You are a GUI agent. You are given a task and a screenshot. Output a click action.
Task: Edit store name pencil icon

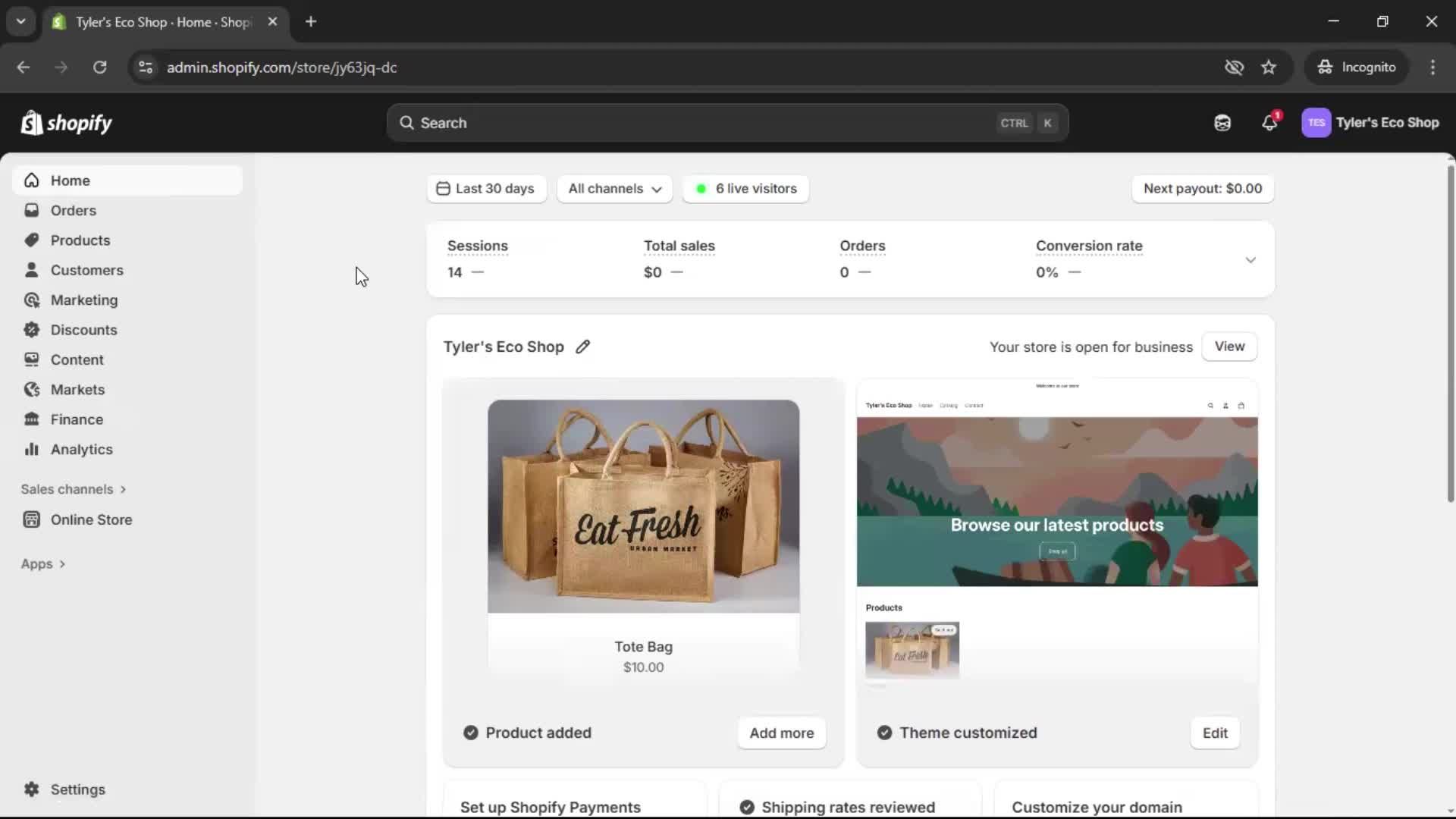pos(582,347)
